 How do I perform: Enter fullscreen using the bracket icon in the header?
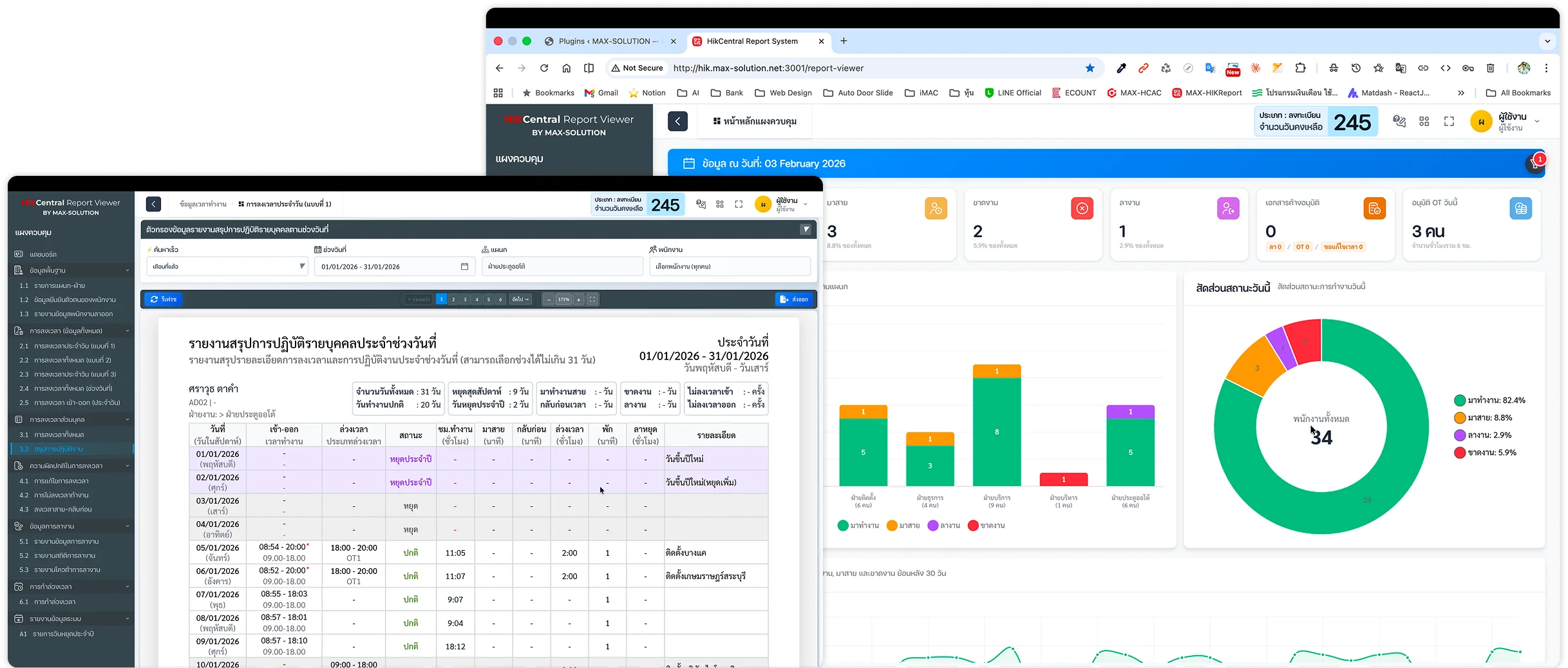point(739,204)
